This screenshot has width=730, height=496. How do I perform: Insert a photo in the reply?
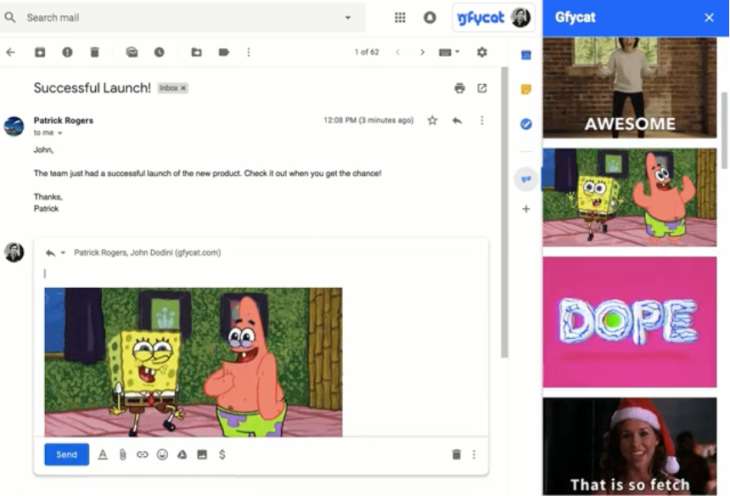coord(202,455)
